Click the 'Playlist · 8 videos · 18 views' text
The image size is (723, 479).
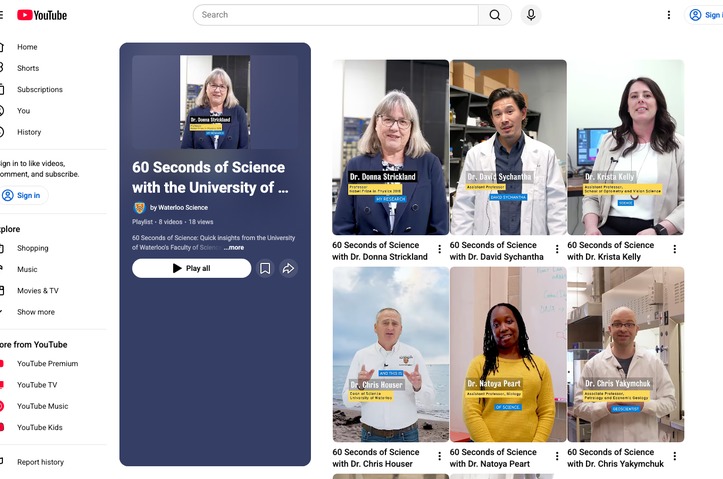(172, 222)
